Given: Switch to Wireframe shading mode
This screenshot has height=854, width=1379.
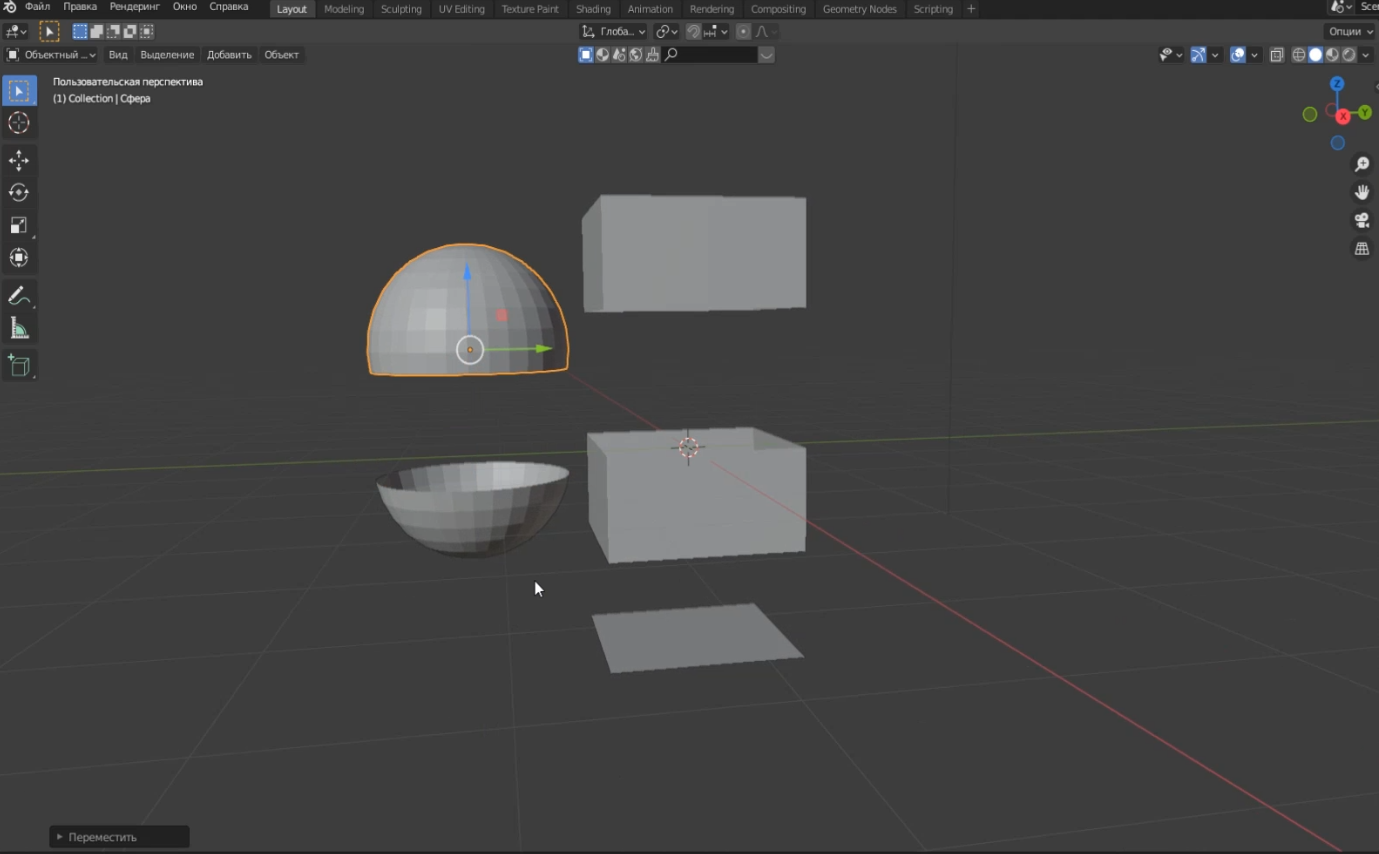Looking at the screenshot, I should coord(1299,55).
